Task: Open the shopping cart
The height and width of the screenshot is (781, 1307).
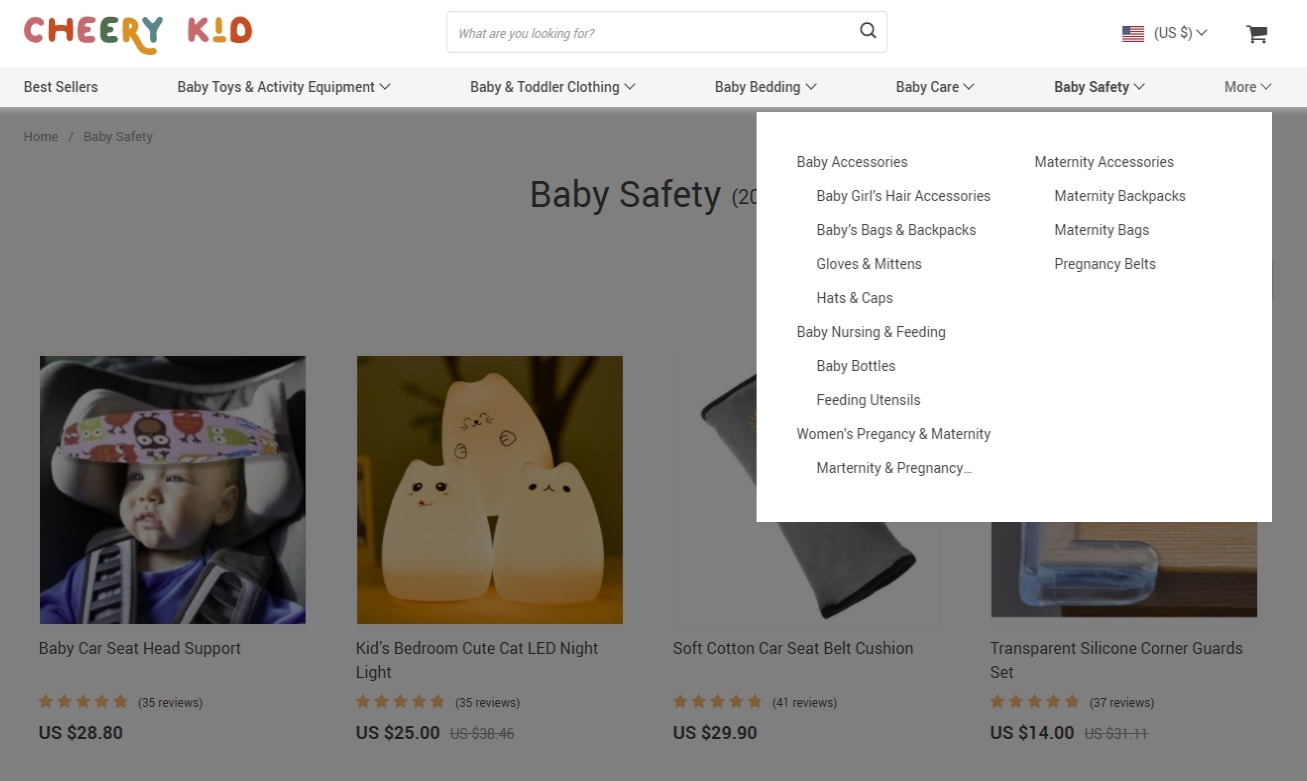Action: coord(1256,34)
